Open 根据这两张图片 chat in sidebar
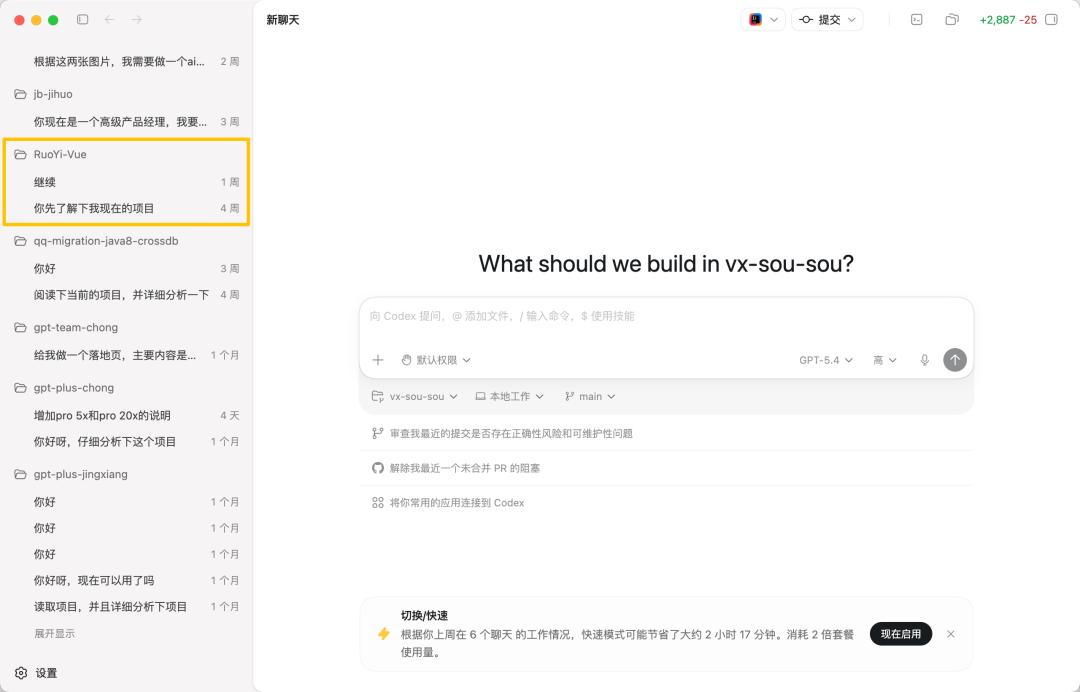1080x692 pixels. (x=127, y=62)
